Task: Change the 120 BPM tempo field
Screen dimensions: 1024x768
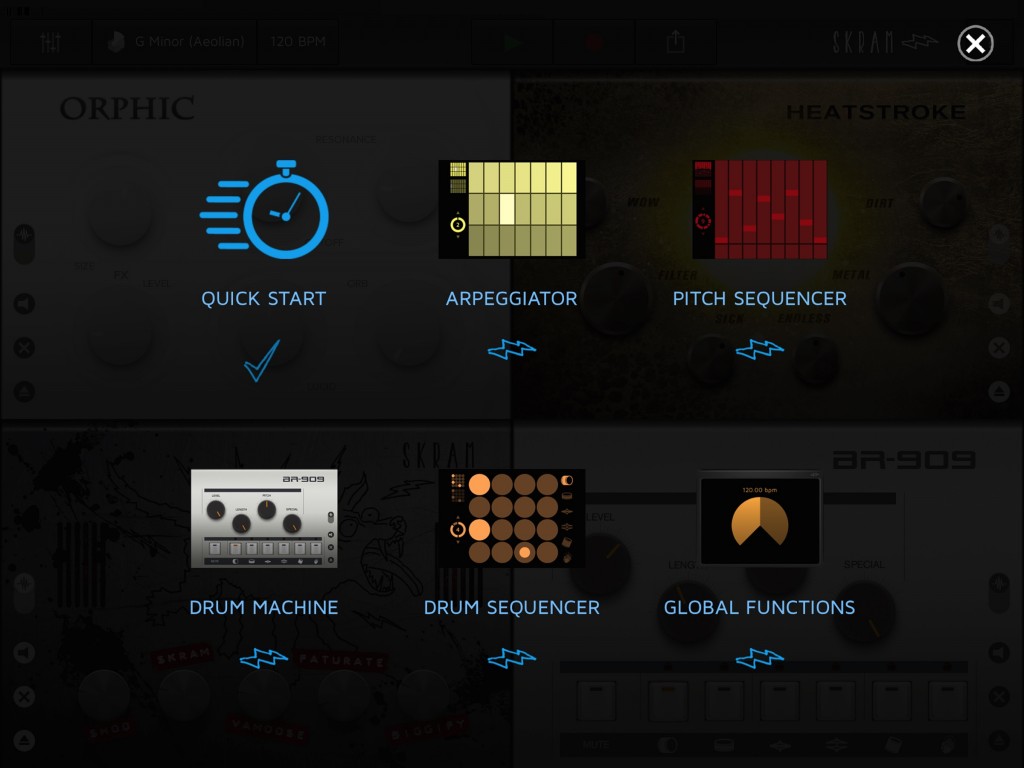Action: pos(298,42)
